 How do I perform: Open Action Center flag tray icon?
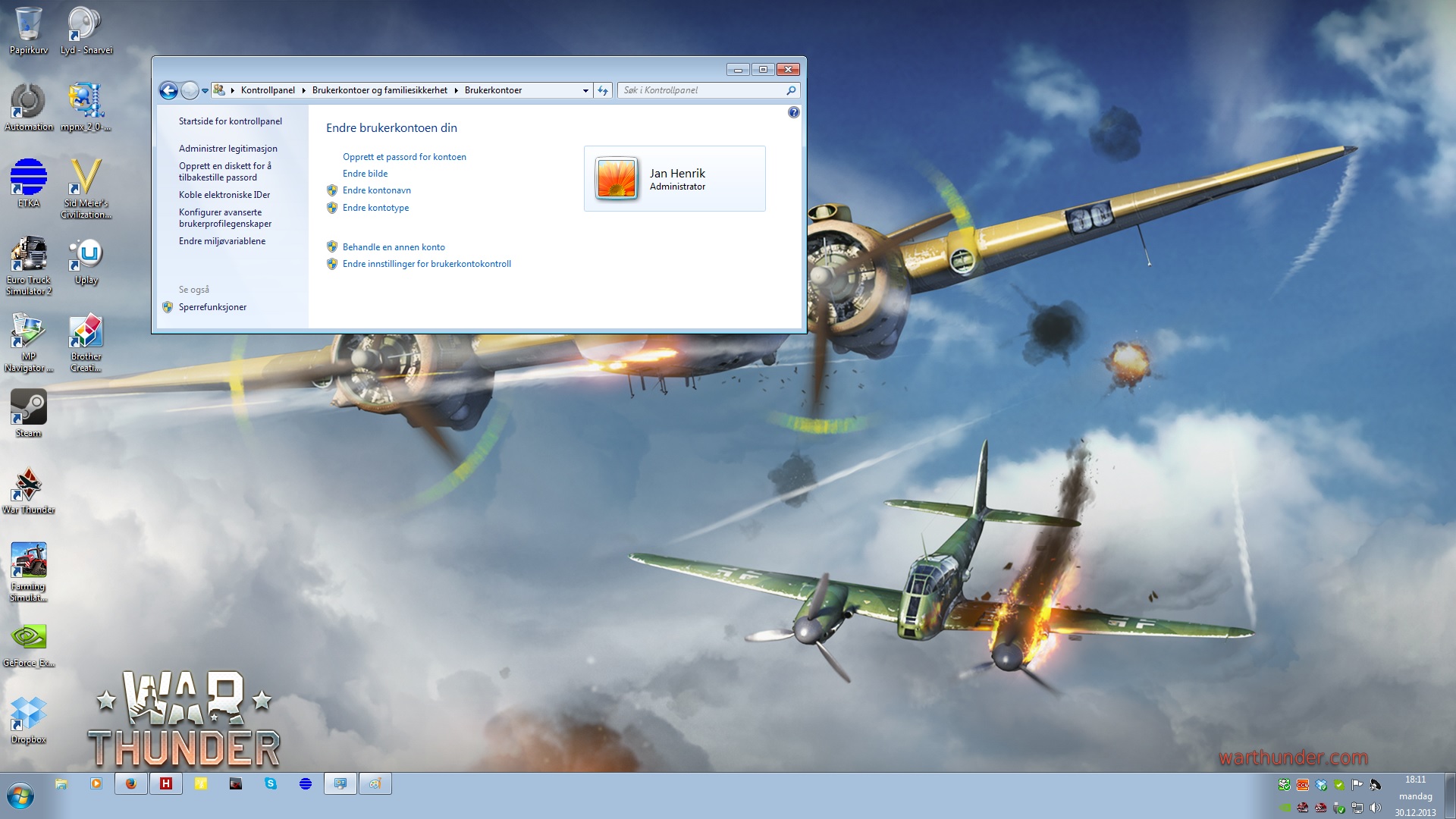(1357, 785)
